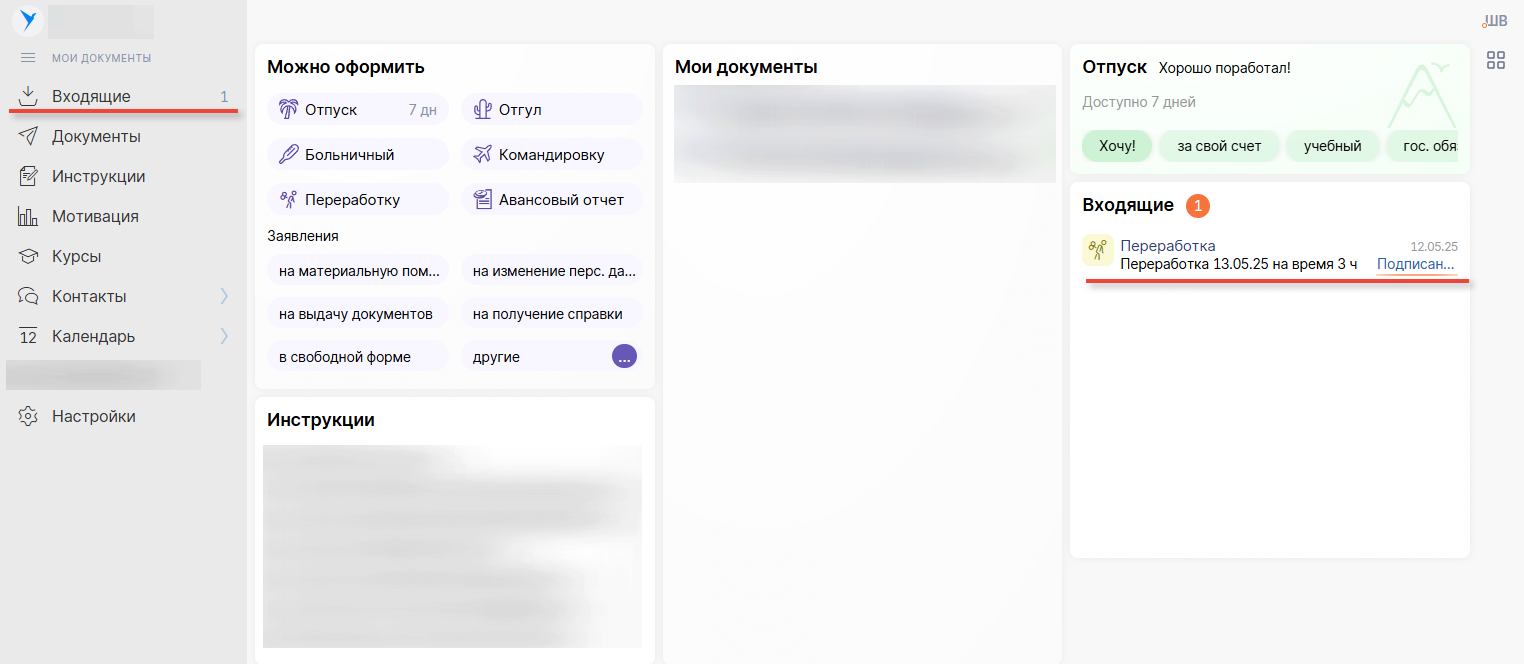Expand the Календарь submenu chevron
The width and height of the screenshot is (1524, 664).
coord(224,336)
